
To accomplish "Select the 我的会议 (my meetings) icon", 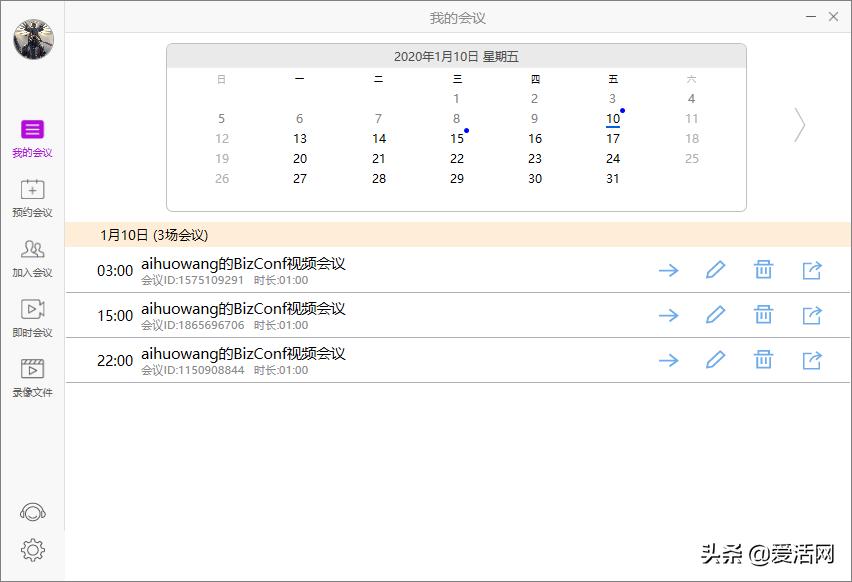I will coord(33,130).
